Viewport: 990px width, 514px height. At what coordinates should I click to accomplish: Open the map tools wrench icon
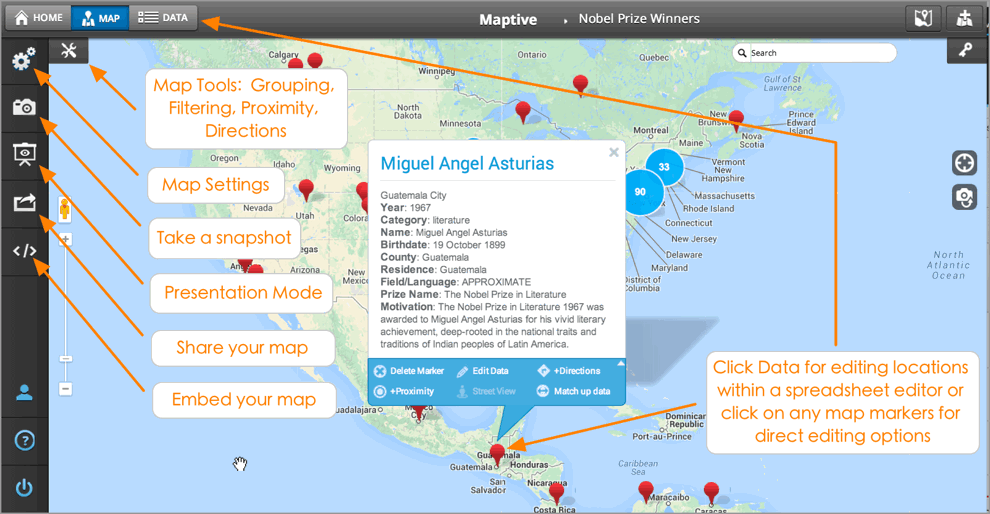tap(69, 51)
